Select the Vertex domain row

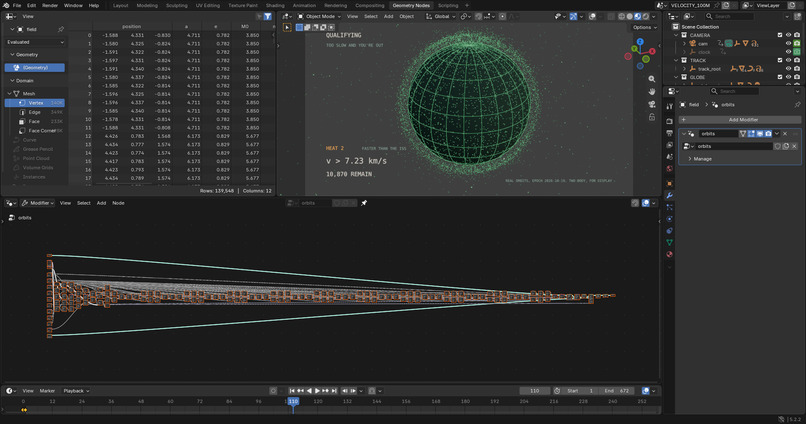point(35,103)
